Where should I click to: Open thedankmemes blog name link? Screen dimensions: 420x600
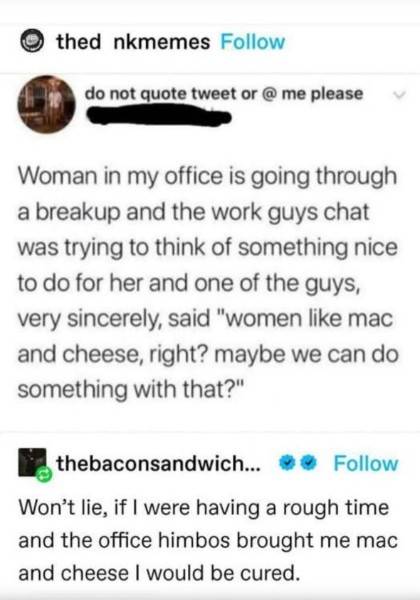coord(133,42)
